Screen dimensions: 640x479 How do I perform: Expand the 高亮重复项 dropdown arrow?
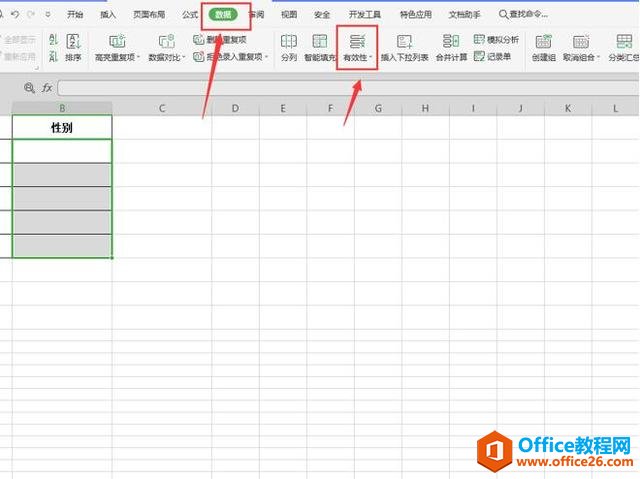pos(138,58)
